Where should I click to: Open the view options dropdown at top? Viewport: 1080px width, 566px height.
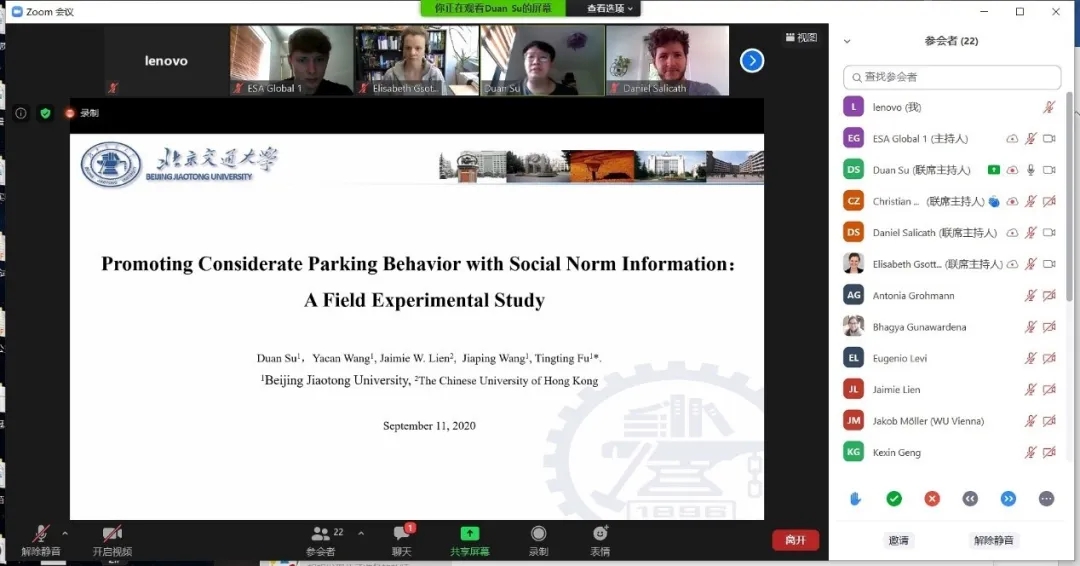[x=610, y=8]
